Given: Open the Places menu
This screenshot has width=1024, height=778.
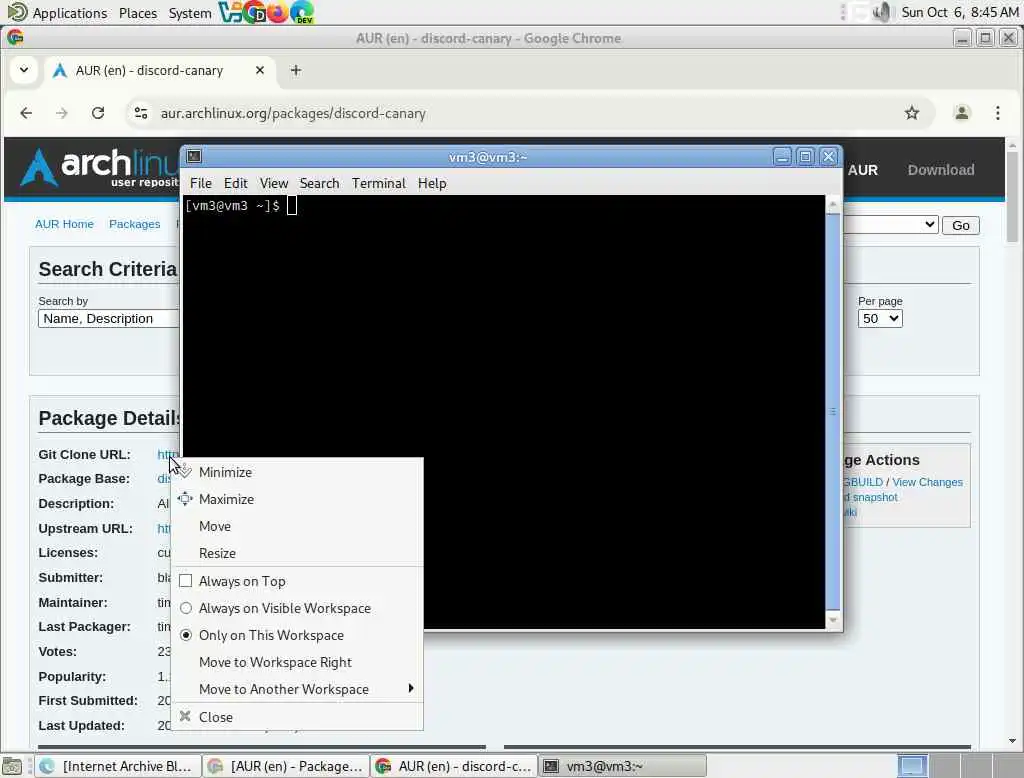Looking at the screenshot, I should click(x=138, y=13).
